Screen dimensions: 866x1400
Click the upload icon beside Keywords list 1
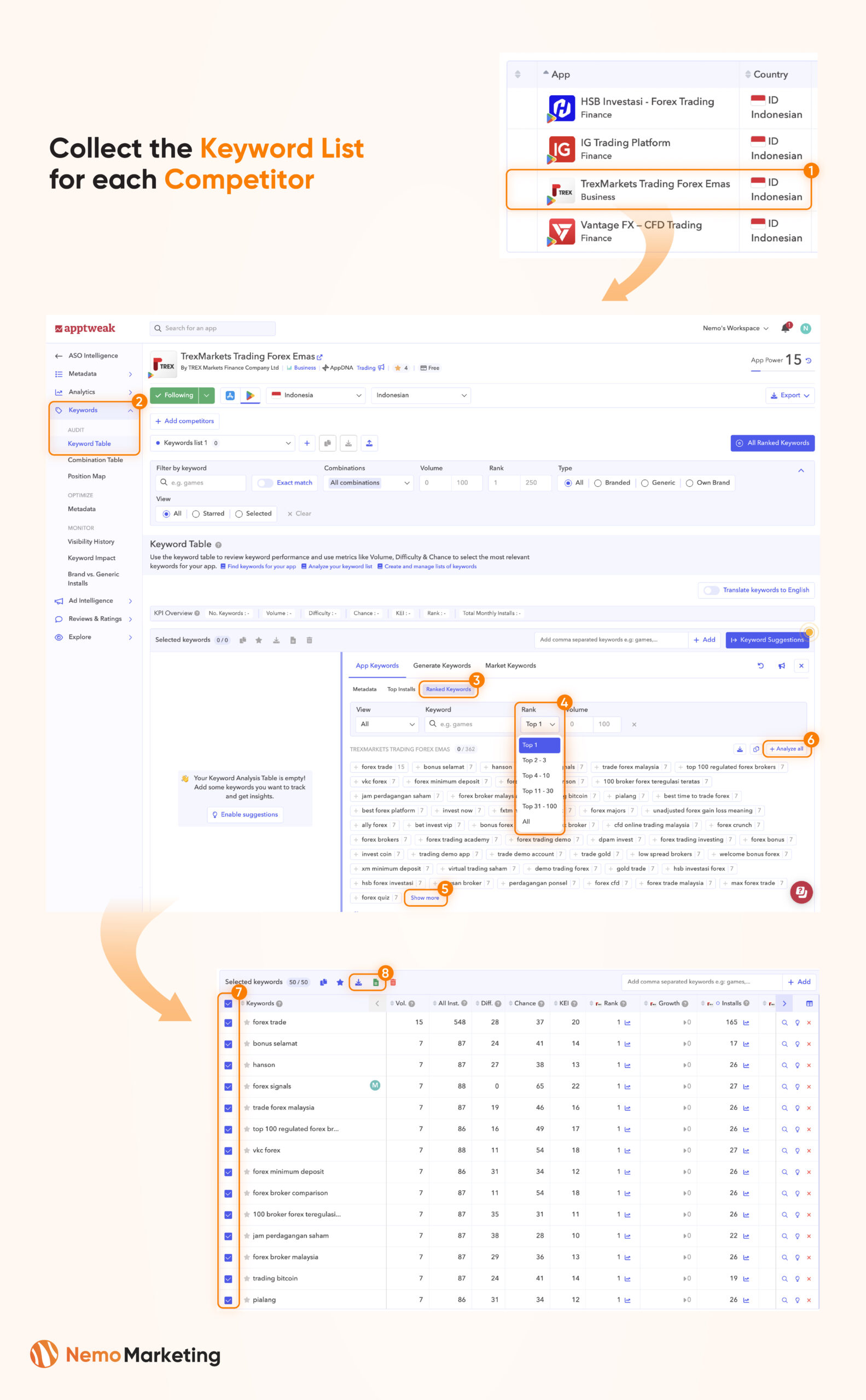(x=369, y=443)
